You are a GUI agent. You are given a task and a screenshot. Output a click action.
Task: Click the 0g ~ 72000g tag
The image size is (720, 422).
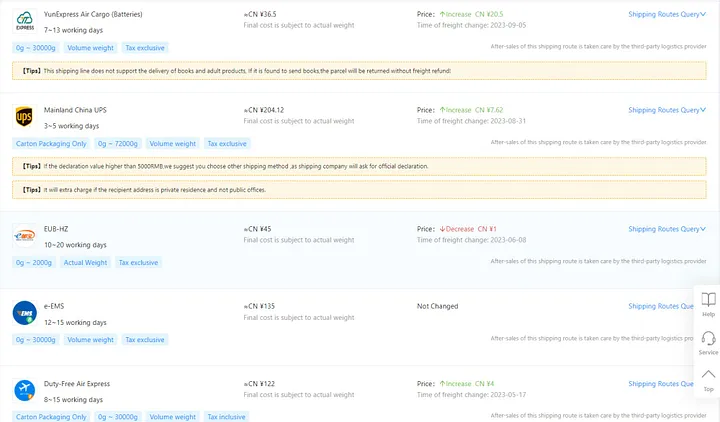click(118, 144)
